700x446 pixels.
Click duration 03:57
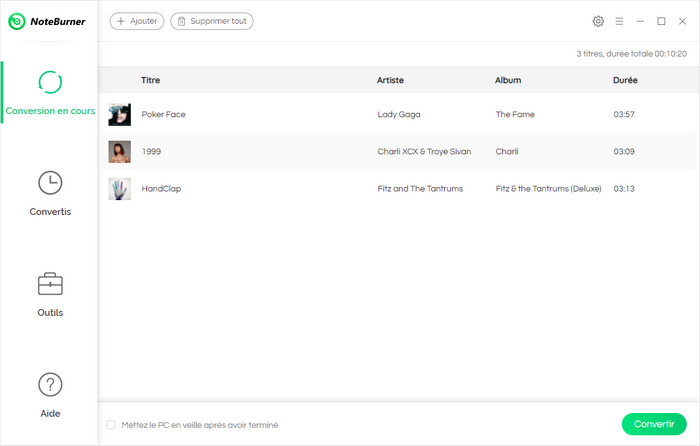(624, 114)
